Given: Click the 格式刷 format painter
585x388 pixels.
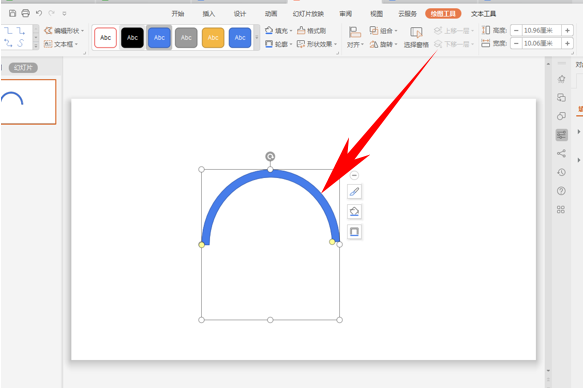Looking at the screenshot, I should 312,31.
